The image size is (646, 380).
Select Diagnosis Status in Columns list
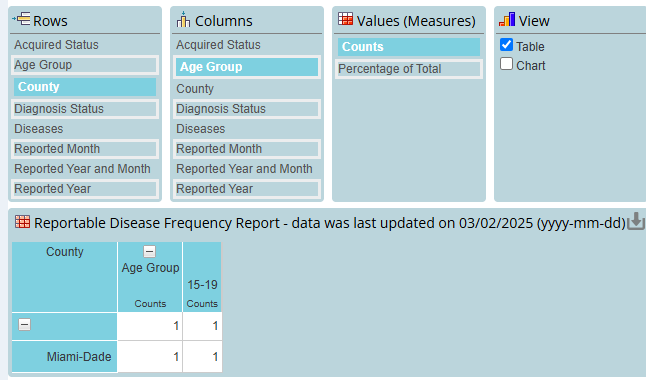coord(247,109)
